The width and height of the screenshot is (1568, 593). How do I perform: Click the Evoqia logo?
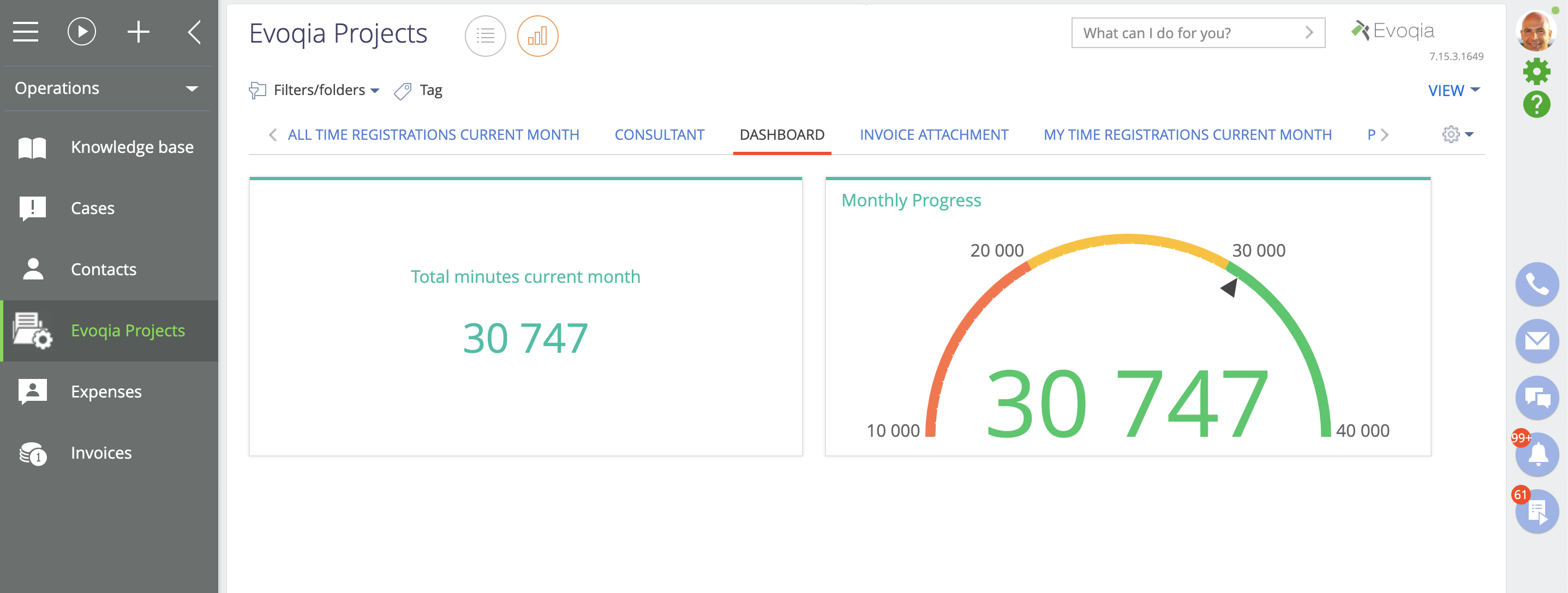point(1393,31)
